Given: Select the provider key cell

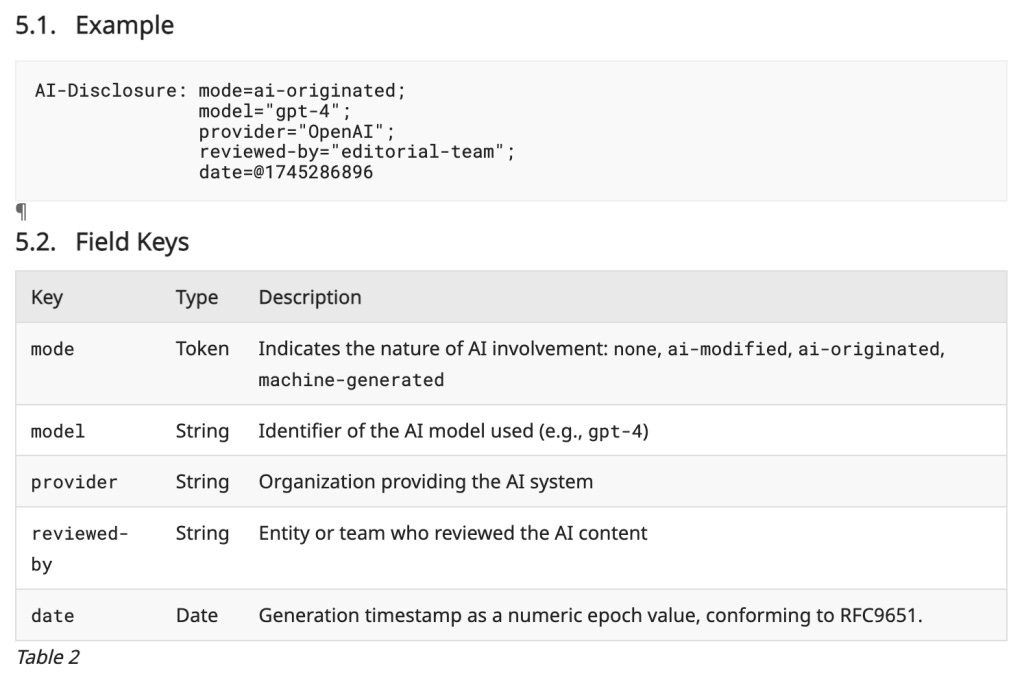Looking at the screenshot, I should tap(74, 482).
